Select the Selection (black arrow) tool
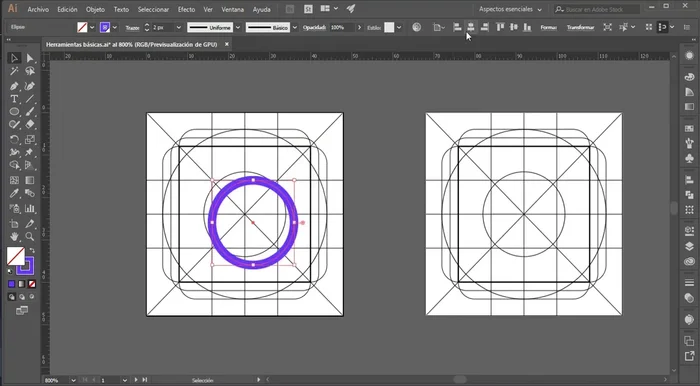The image size is (700, 386). coord(14,58)
